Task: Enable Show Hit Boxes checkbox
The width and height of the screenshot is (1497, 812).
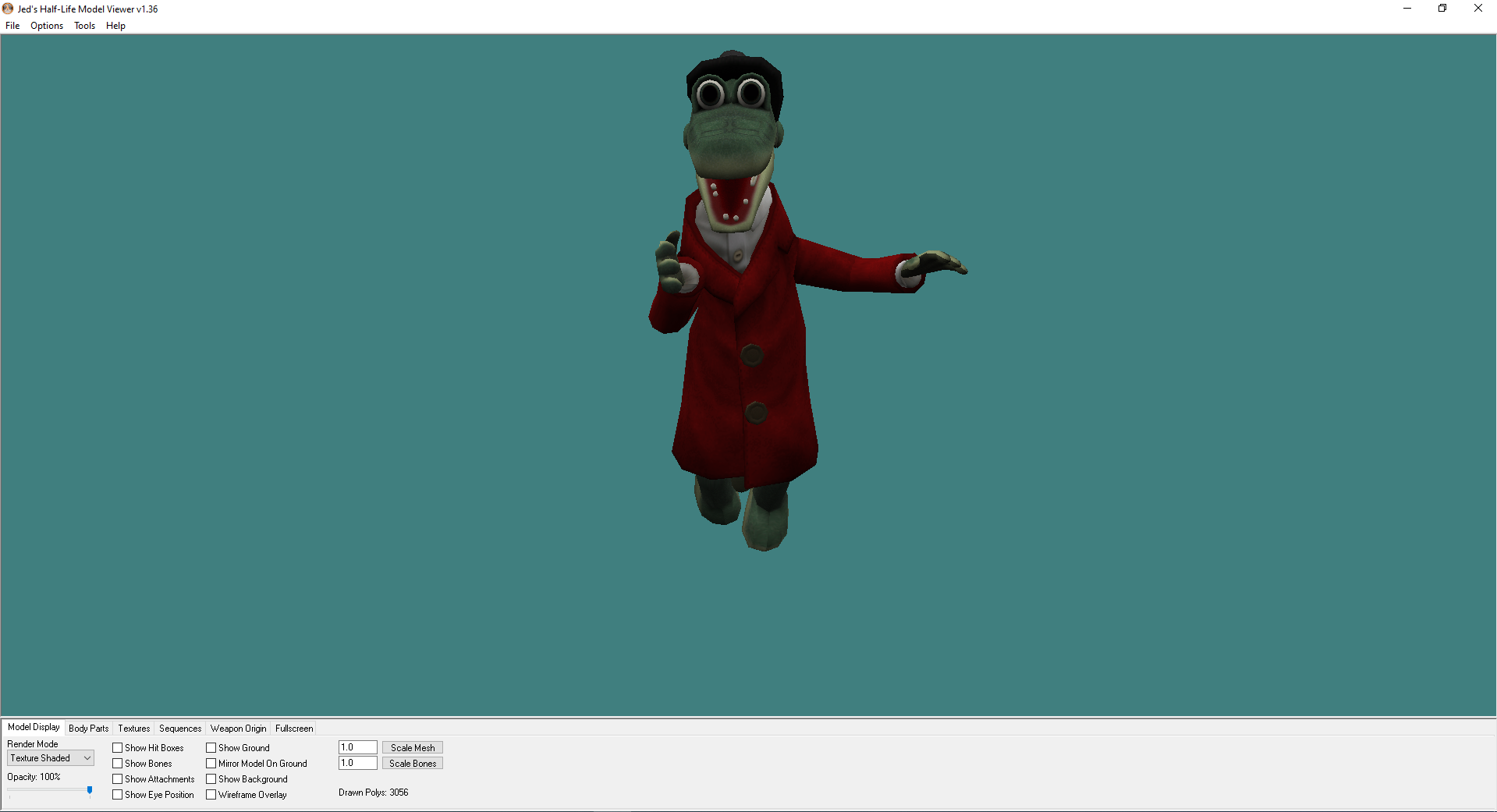Action: pos(118,748)
